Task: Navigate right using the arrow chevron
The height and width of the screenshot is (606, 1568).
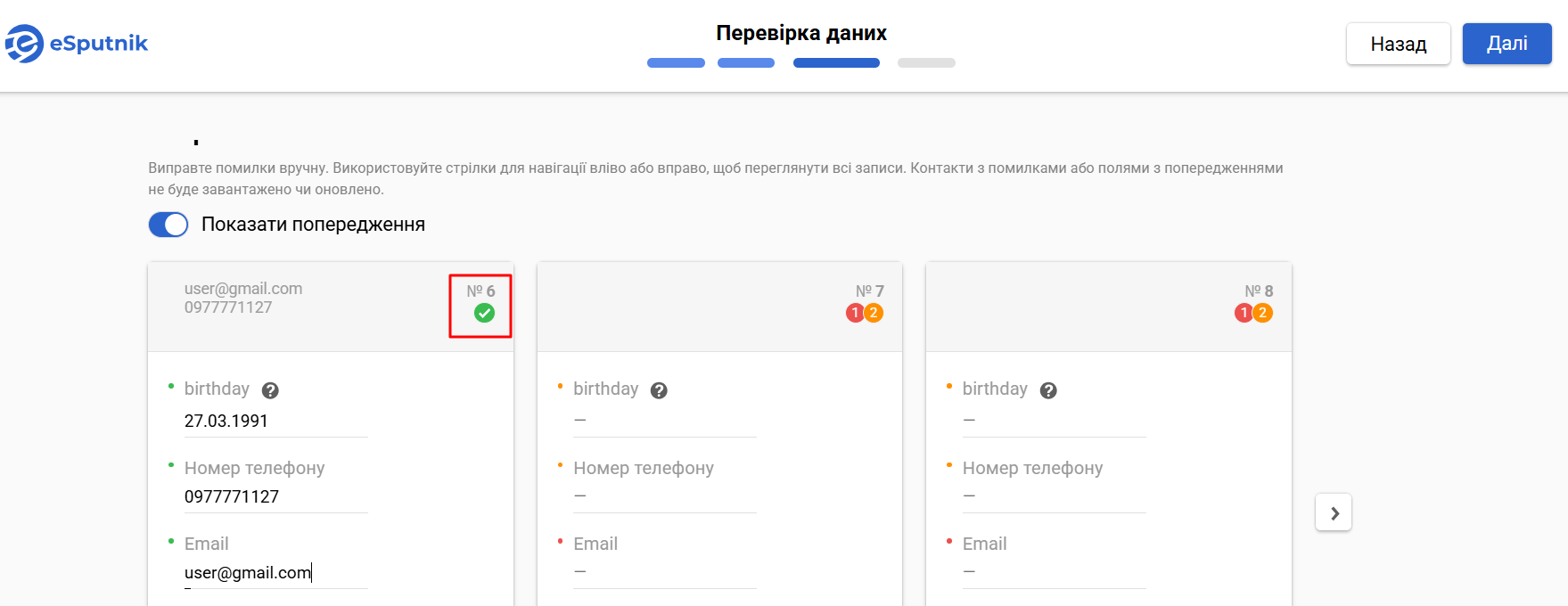Action: [1333, 512]
